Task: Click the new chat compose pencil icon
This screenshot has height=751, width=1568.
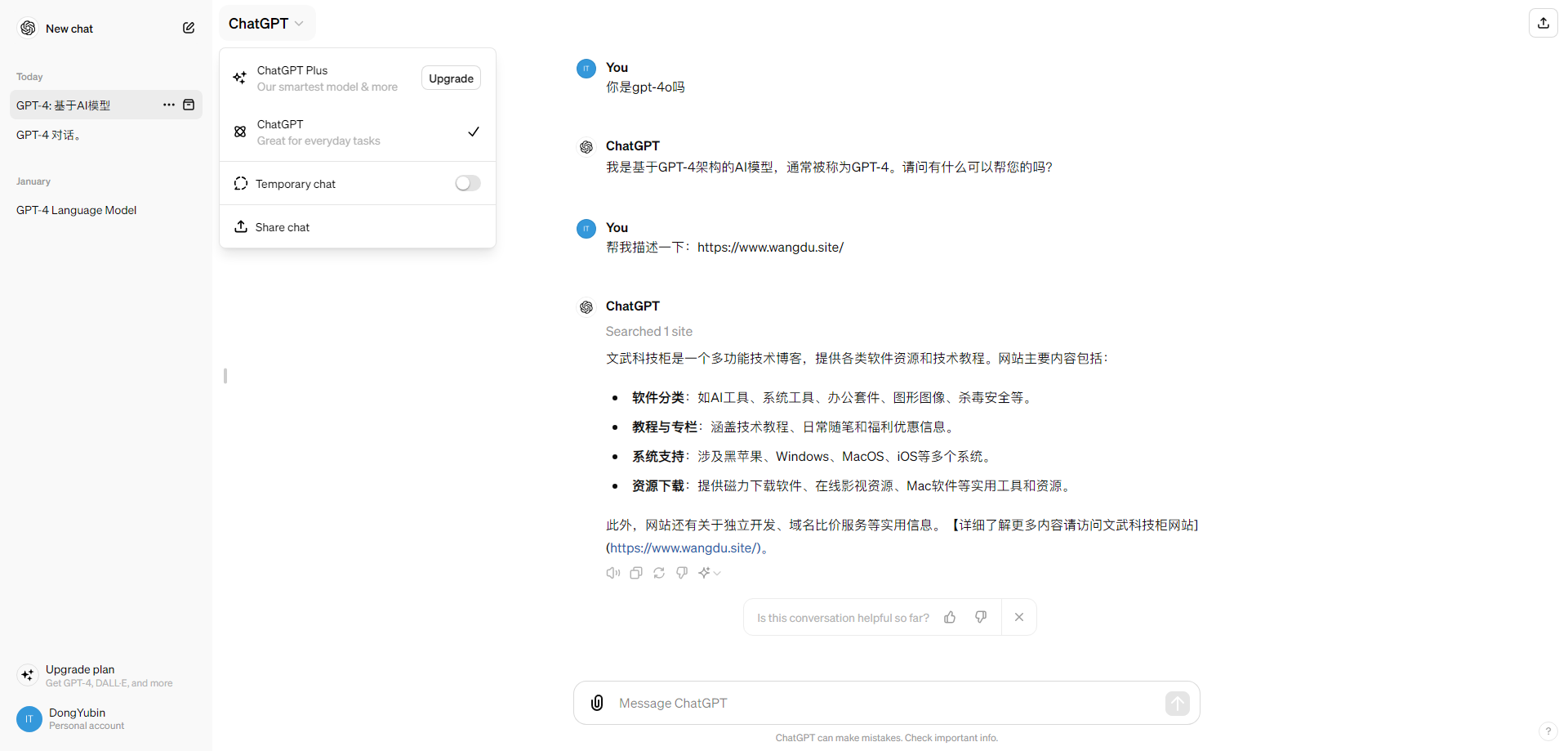Action: click(189, 28)
